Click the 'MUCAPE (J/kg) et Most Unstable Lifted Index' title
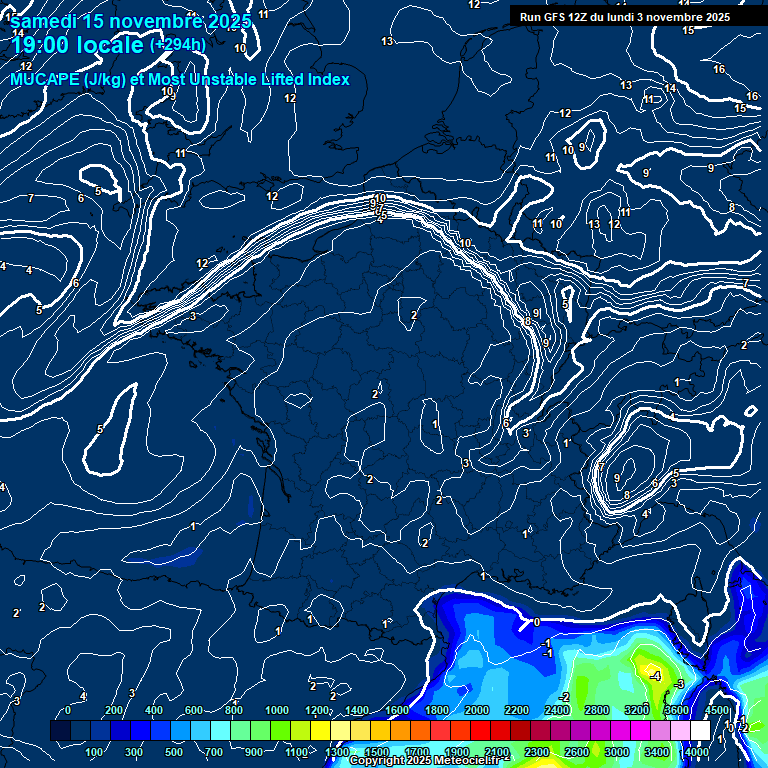Screen dimensions: 768x768 [180, 79]
